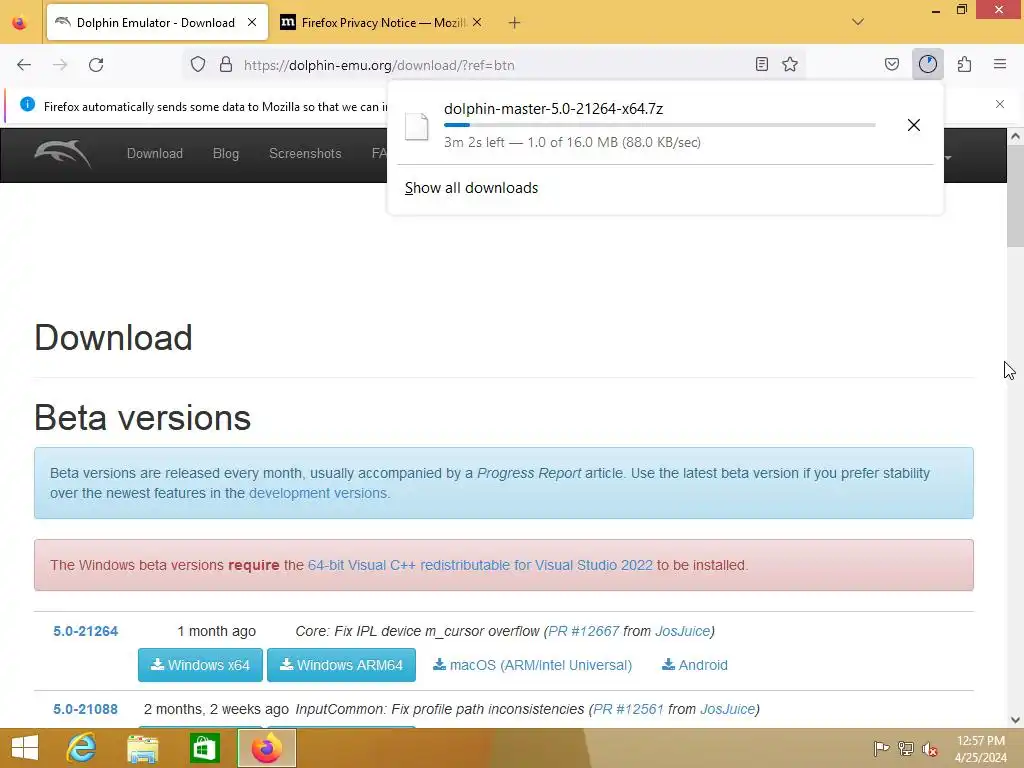The image size is (1024, 768).
Task: Open the development versions link
Action: 318,493
